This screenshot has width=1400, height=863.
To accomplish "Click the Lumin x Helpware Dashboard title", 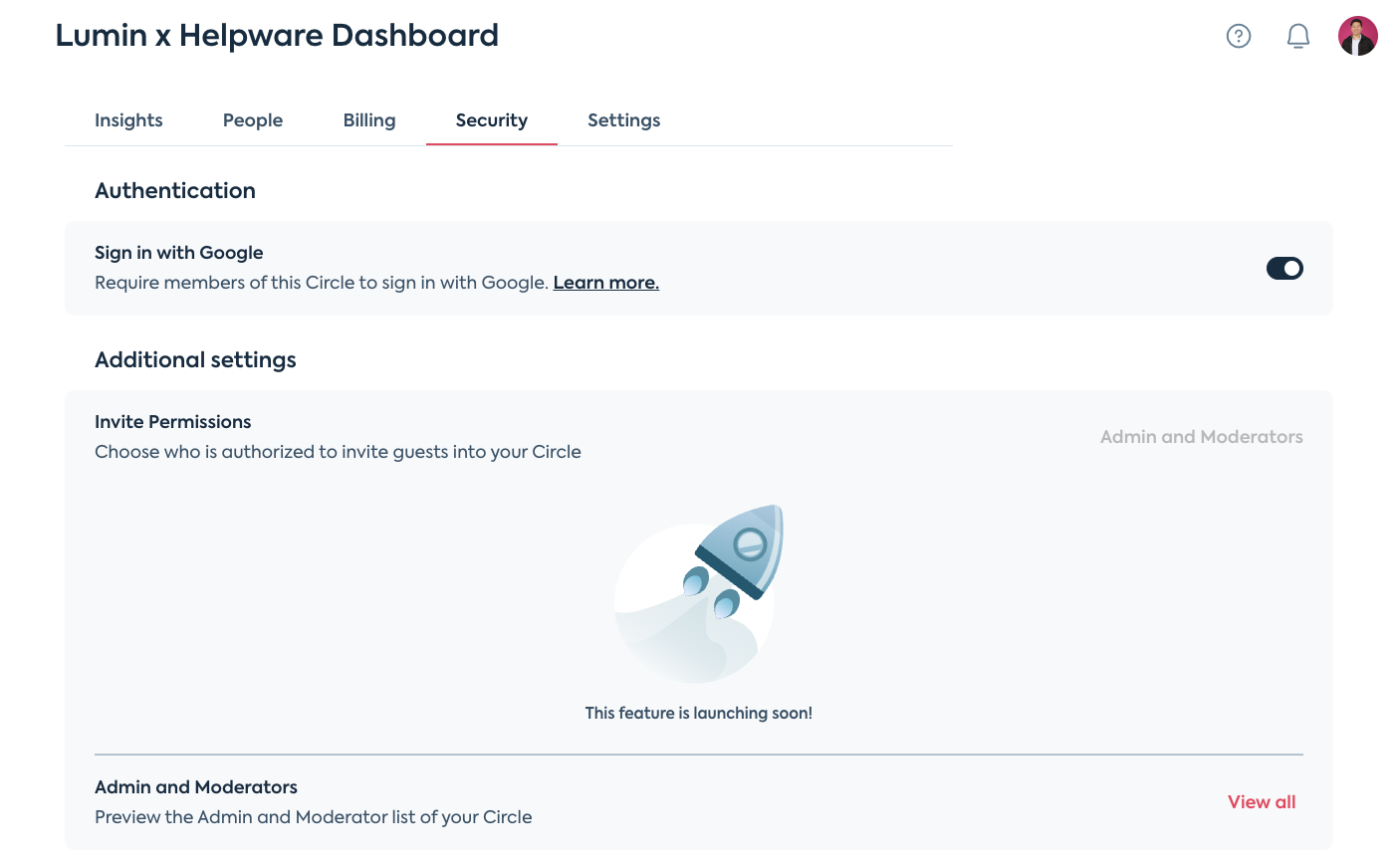I will [x=277, y=35].
